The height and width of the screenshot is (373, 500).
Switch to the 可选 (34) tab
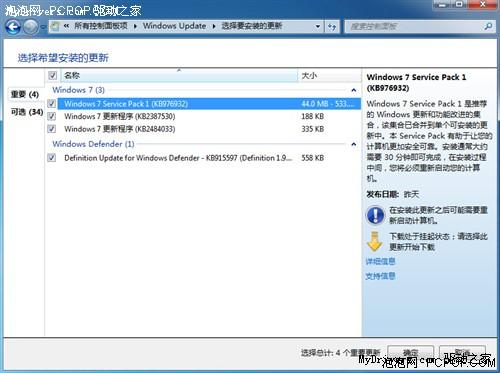(x=27, y=112)
